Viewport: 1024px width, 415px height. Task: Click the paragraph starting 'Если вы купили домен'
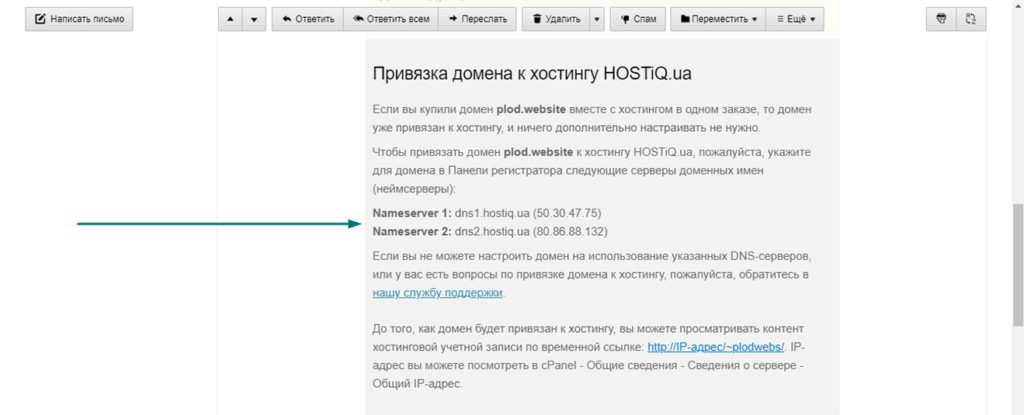click(592, 118)
